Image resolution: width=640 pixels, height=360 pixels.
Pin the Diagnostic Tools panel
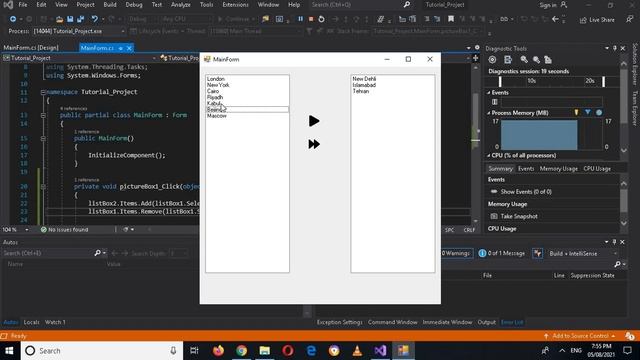tap(614, 48)
